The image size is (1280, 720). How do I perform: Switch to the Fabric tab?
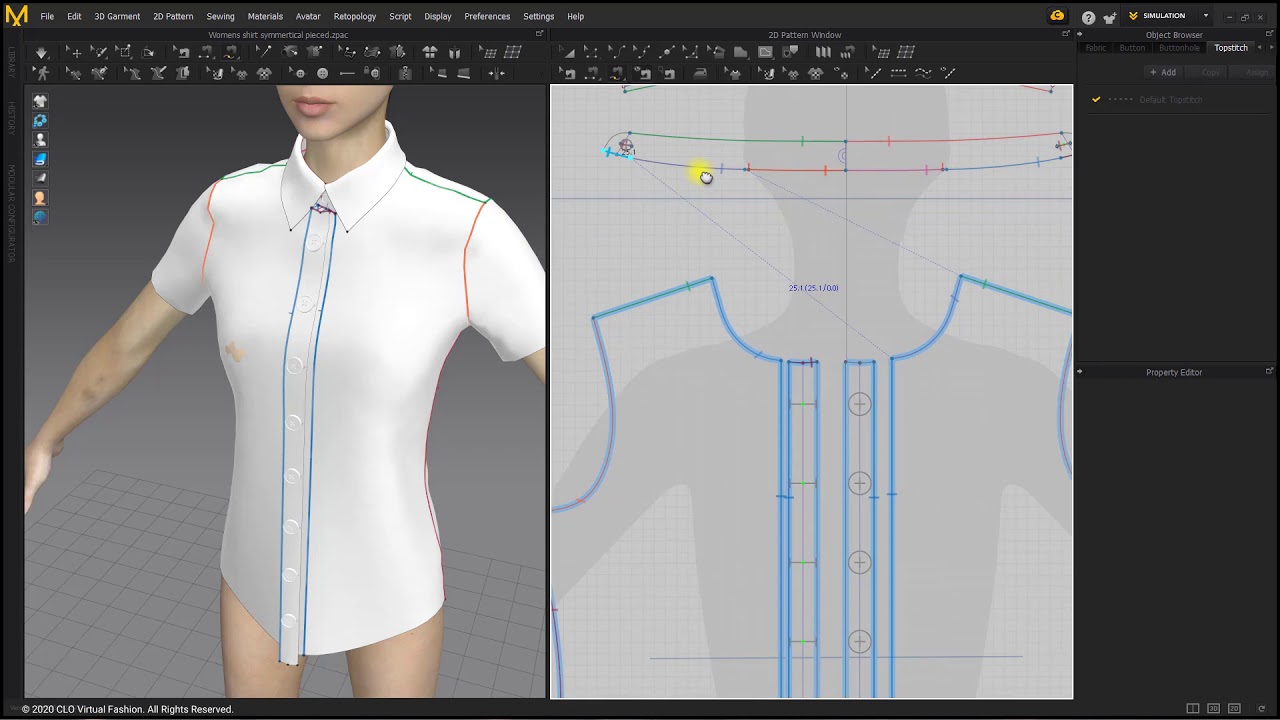click(x=1096, y=48)
